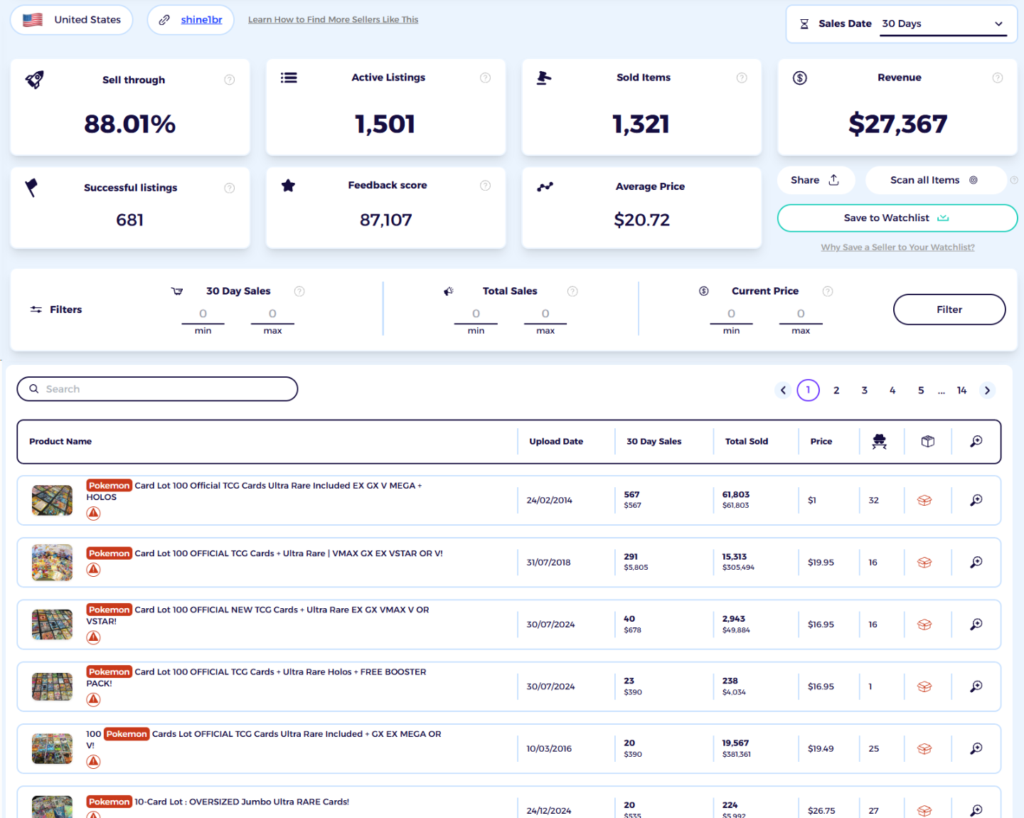Click the box icon column header
This screenshot has width=1024, height=818.
pyautogui.click(x=927, y=442)
